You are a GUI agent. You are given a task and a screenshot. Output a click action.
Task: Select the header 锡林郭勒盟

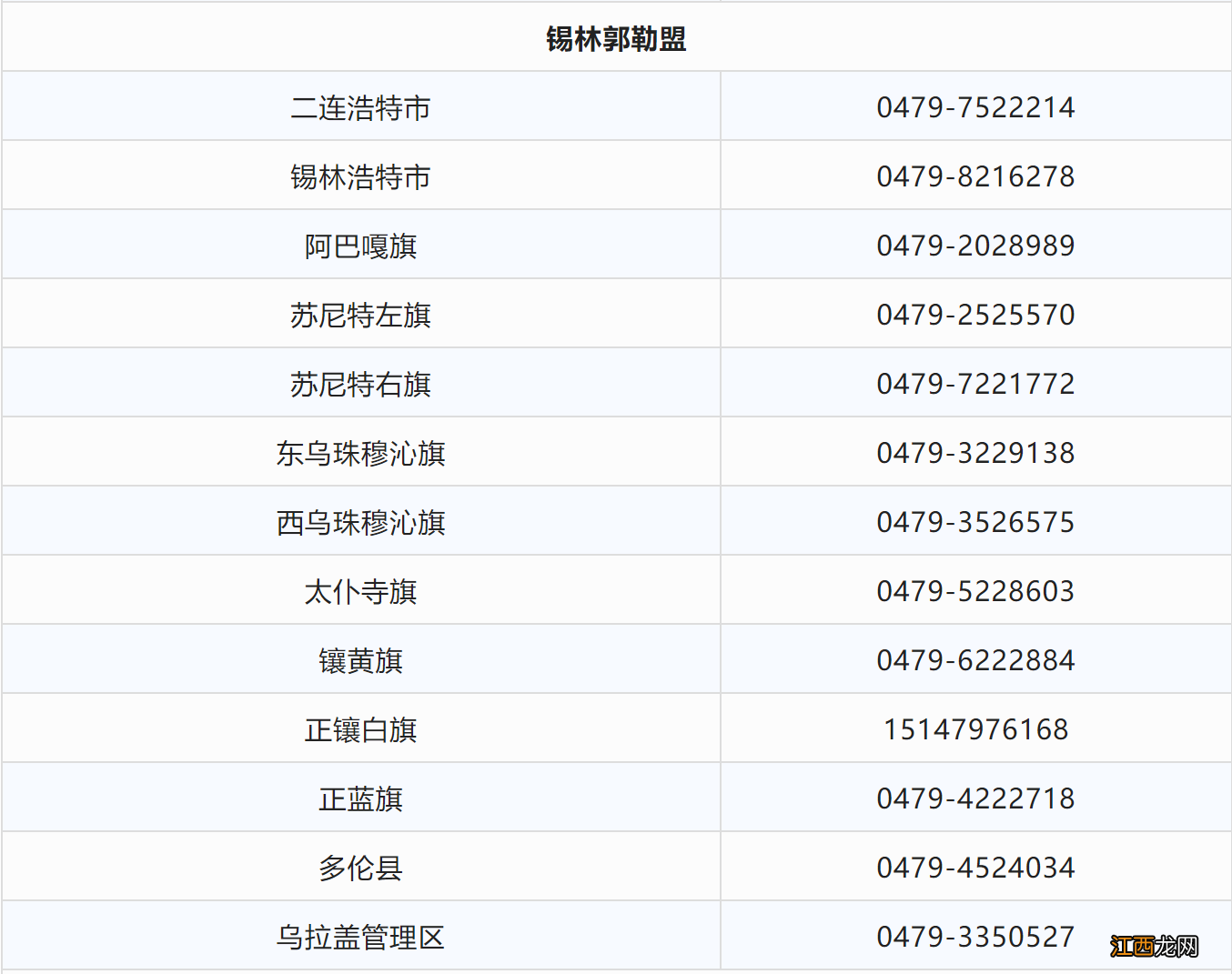(616, 38)
